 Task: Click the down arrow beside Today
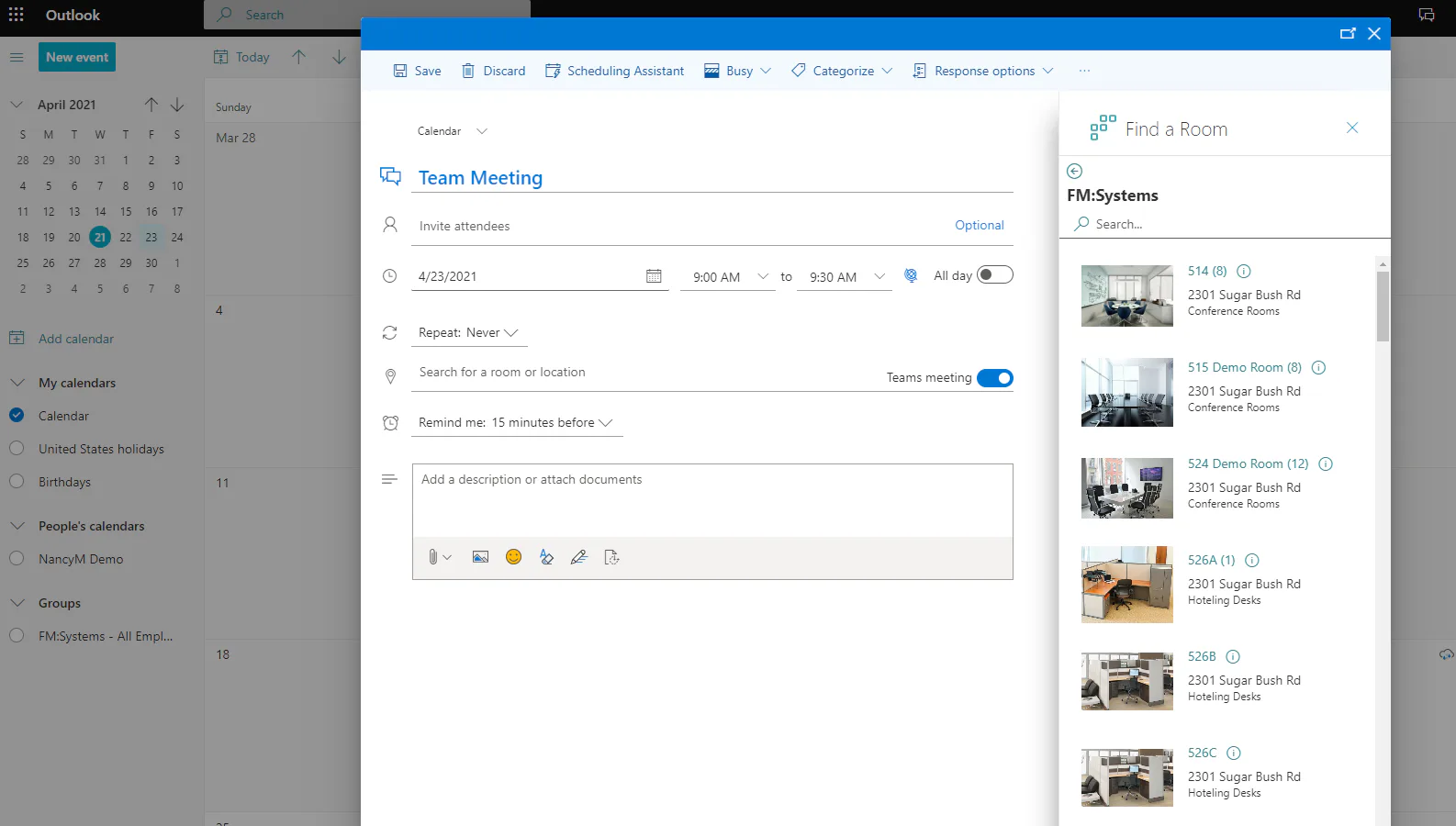tap(340, 57)
